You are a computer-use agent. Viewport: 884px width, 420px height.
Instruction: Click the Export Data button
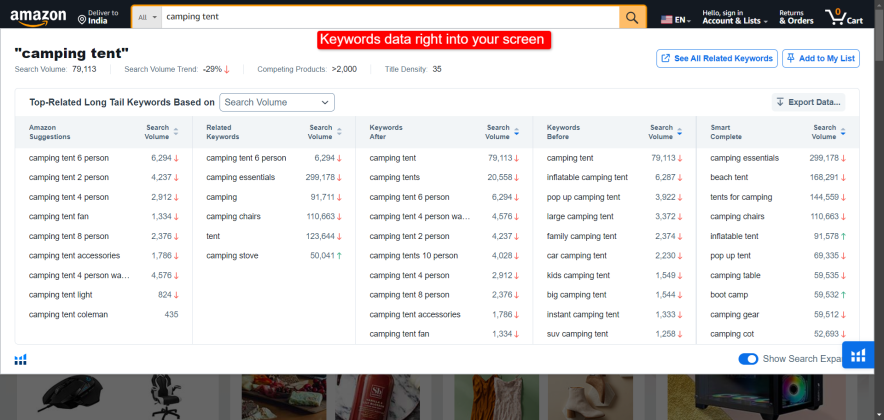point(808,102)
